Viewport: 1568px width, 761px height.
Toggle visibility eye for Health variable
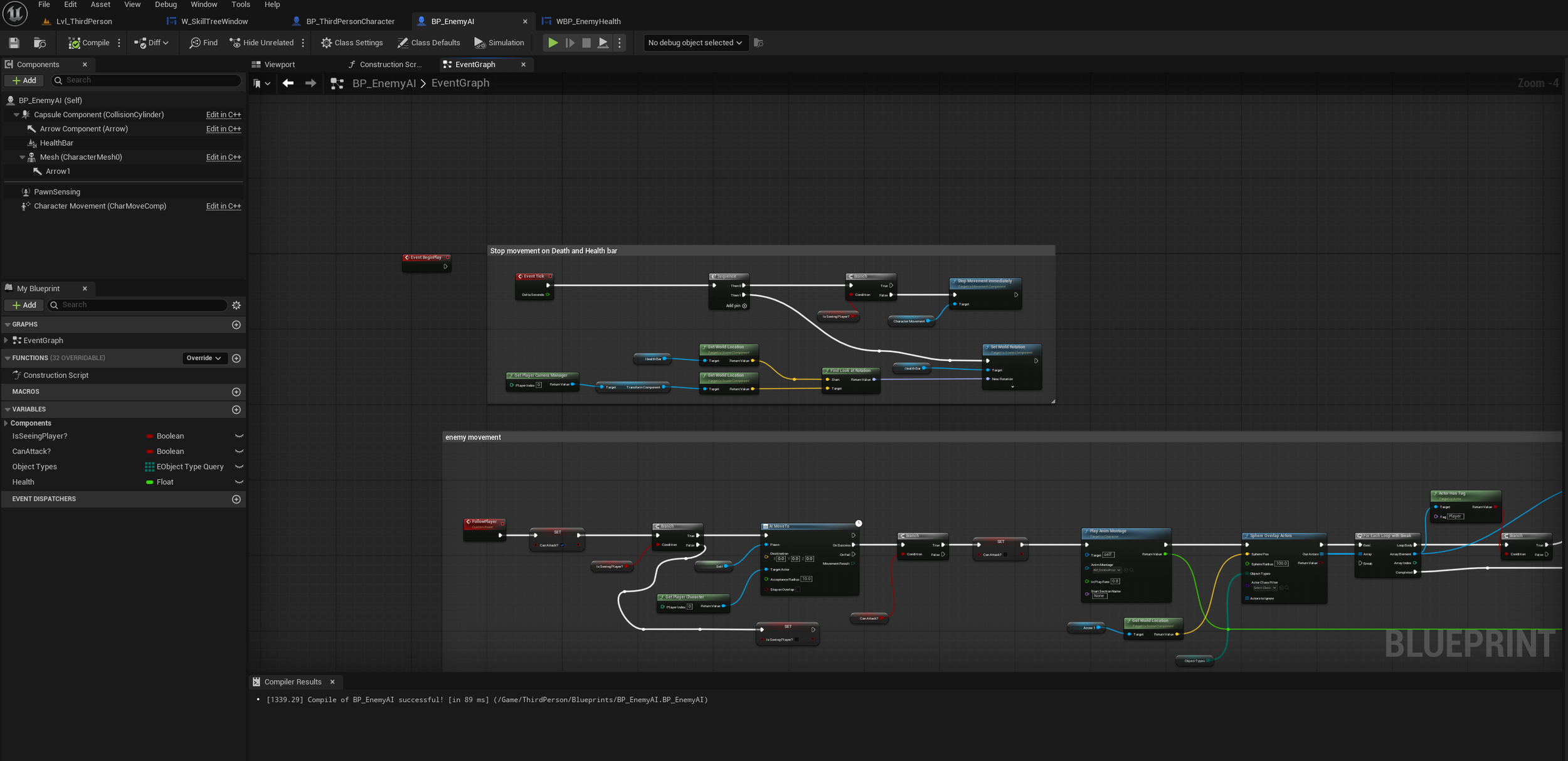pos(239,482)
